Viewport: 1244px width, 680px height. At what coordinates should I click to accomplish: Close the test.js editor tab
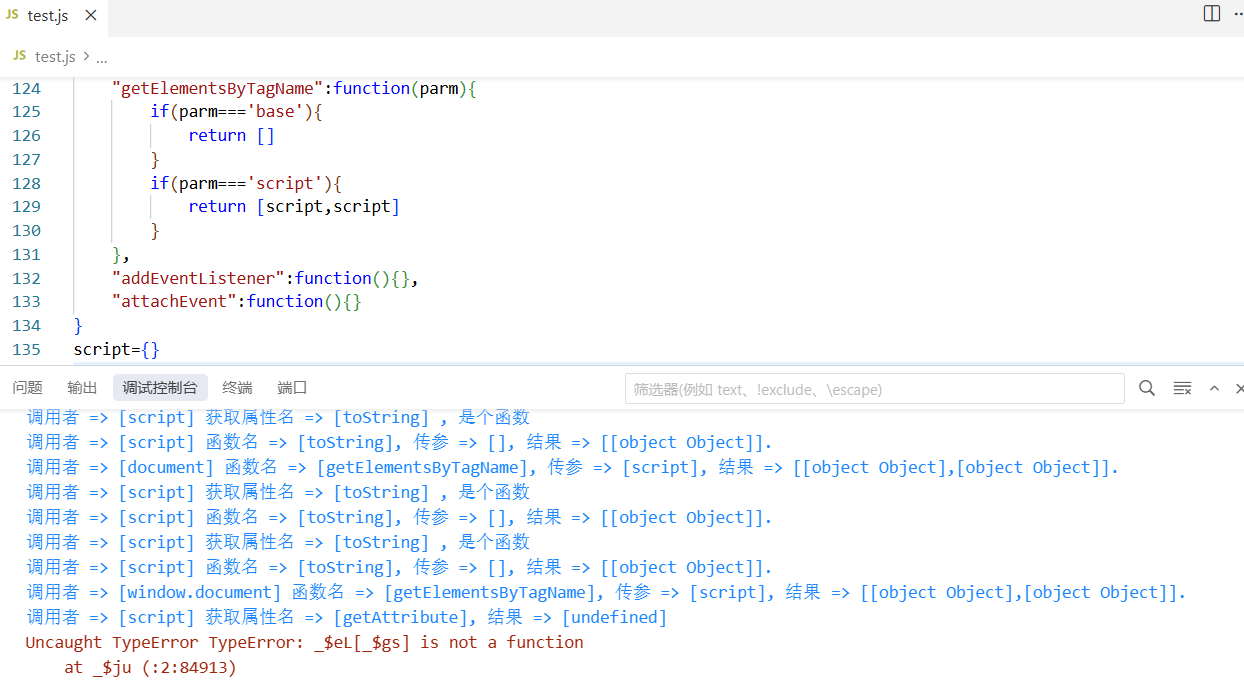tap(91, 16)
